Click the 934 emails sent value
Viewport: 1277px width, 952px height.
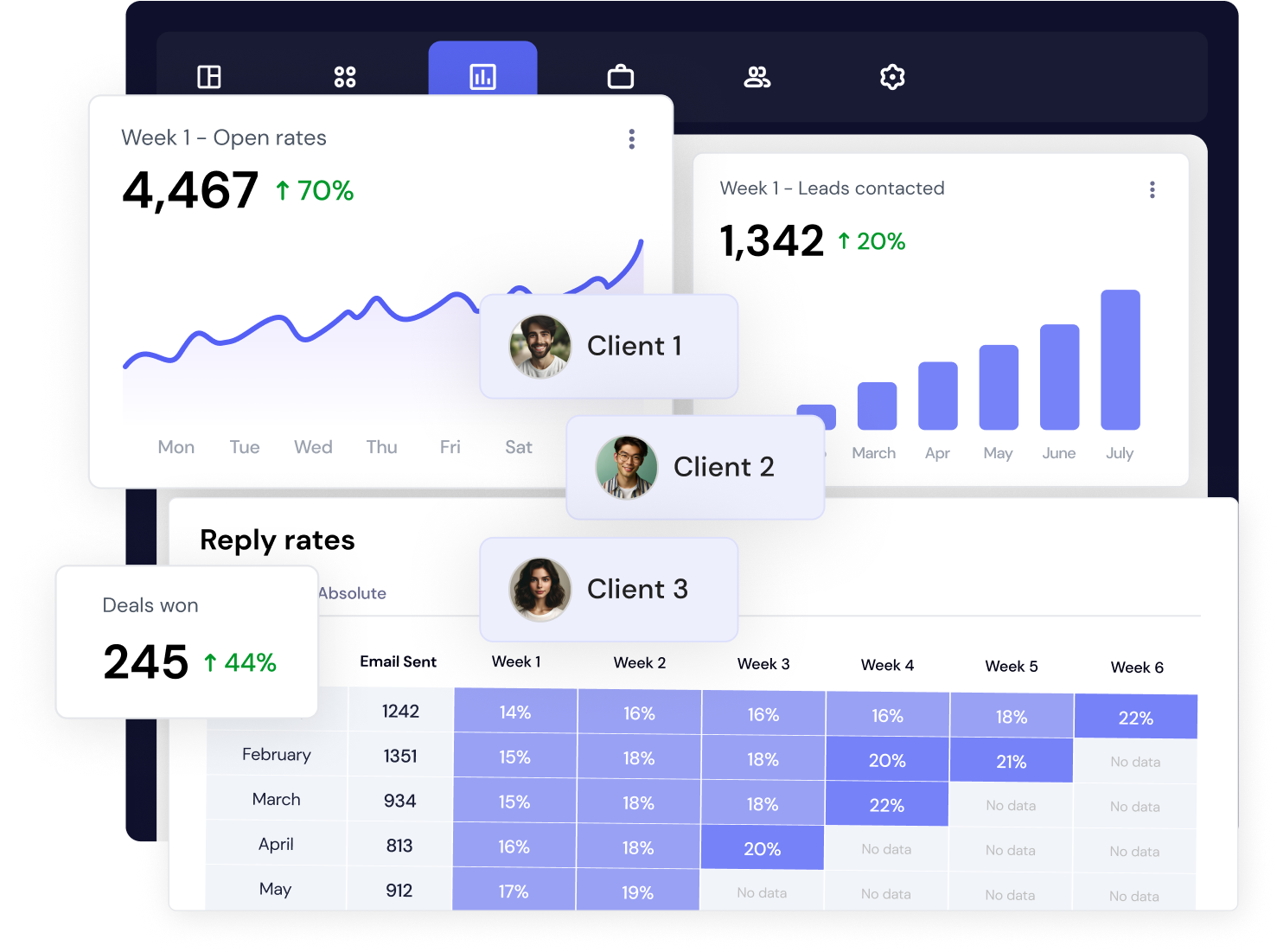tap(399, 801)
